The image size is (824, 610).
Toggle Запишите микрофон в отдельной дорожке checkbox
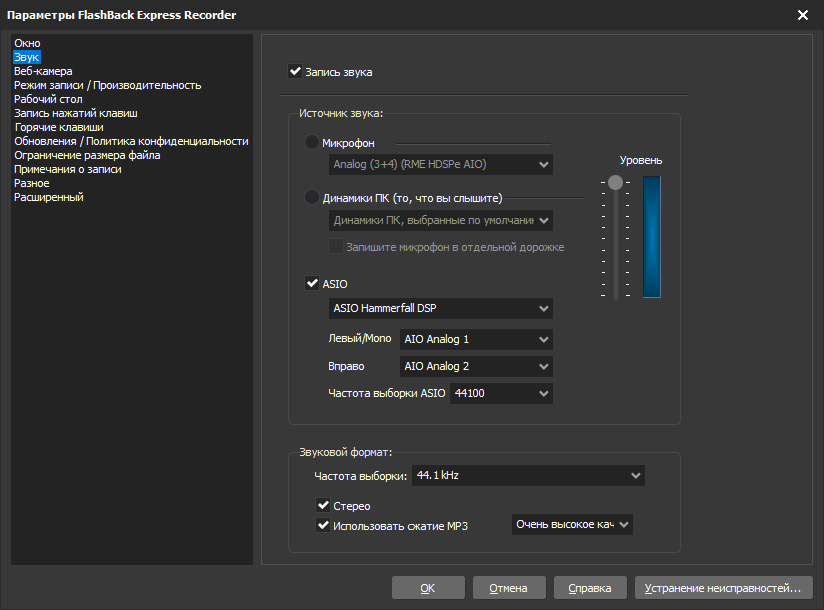(x=336, y=246)
